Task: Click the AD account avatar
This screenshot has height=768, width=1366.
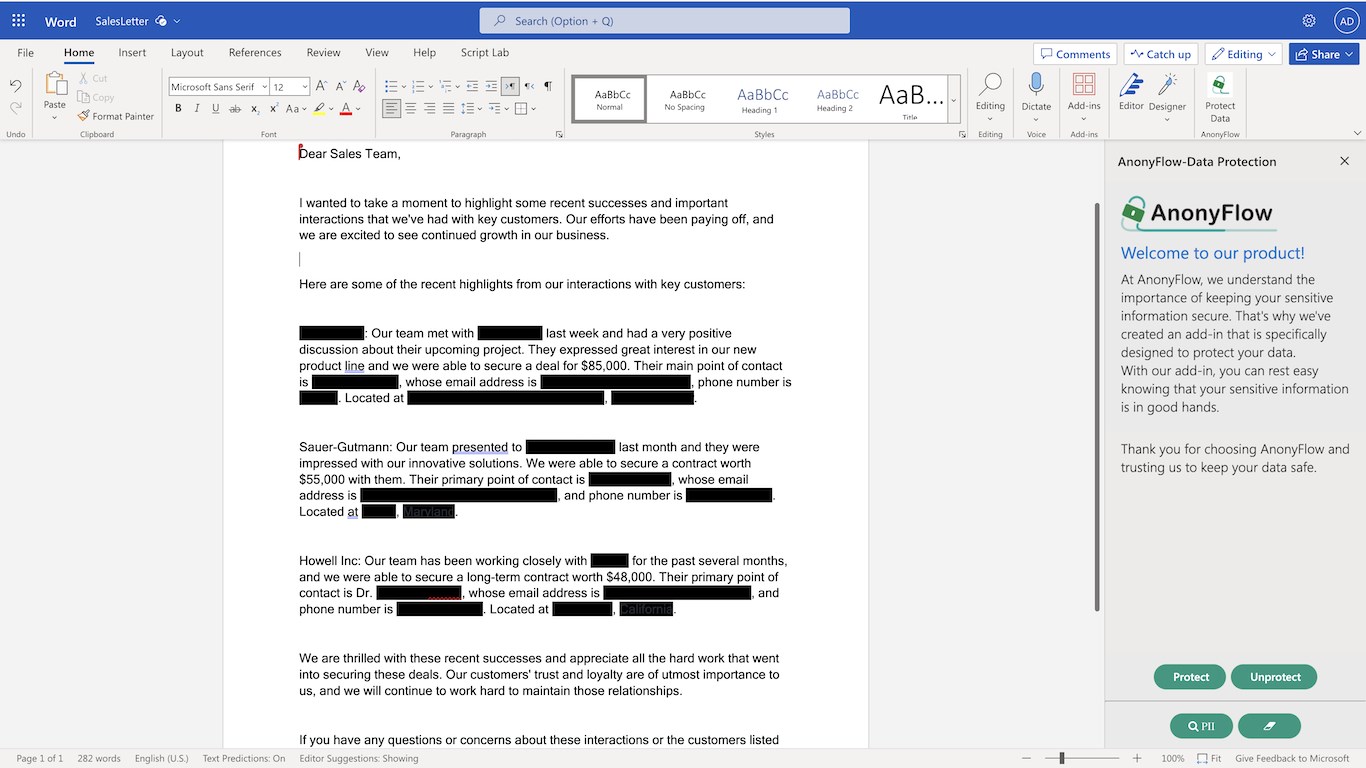Action: coord(1345,21)
